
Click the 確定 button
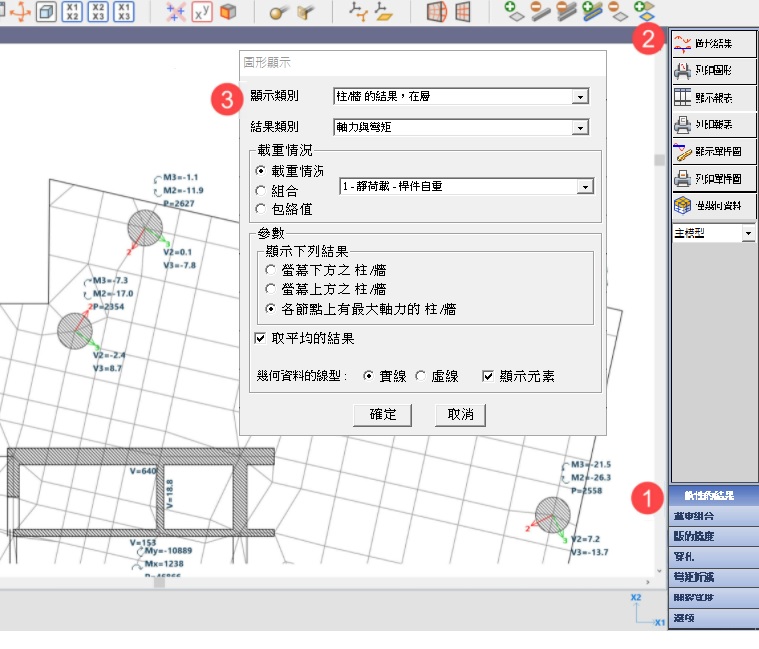pyautogui.click(x=383, y=414)
